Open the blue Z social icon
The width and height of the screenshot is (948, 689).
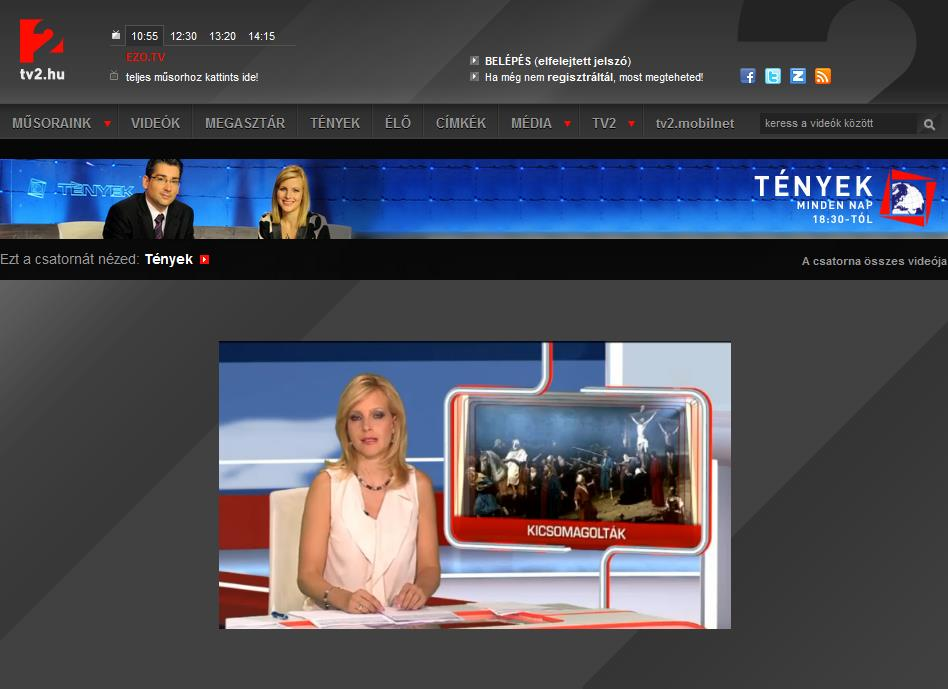(797, 76)
